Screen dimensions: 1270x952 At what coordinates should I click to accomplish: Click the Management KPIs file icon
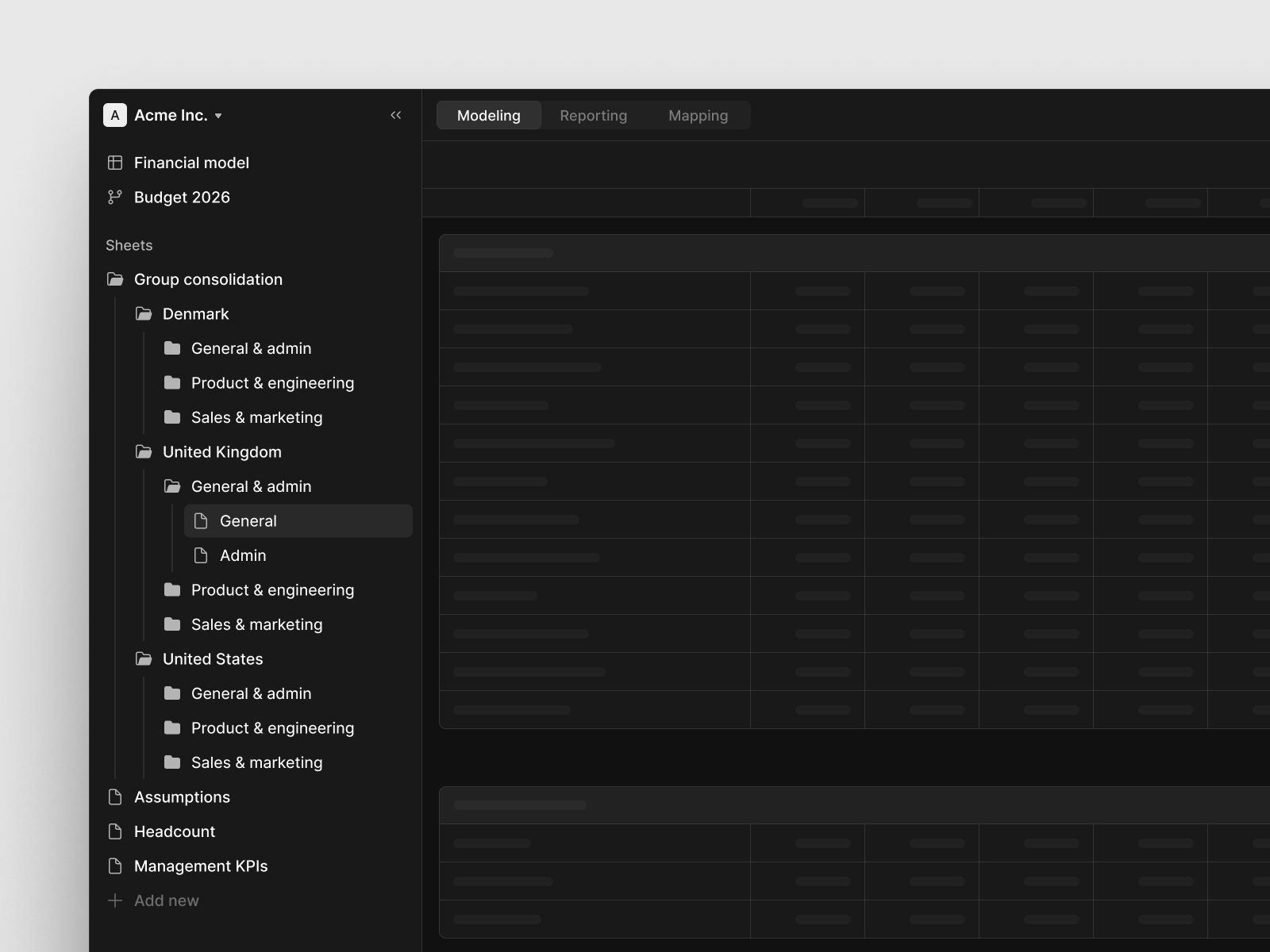coord(115,866)
